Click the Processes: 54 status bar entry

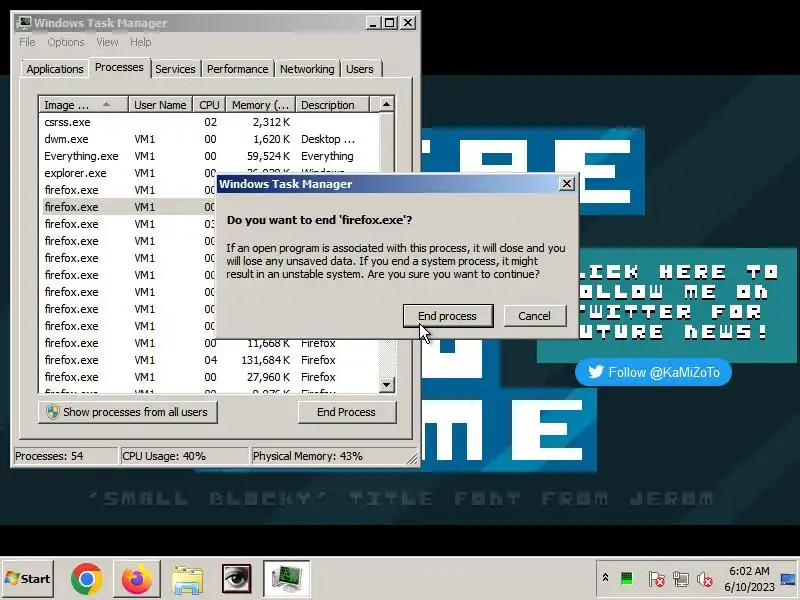click(65, 456)
